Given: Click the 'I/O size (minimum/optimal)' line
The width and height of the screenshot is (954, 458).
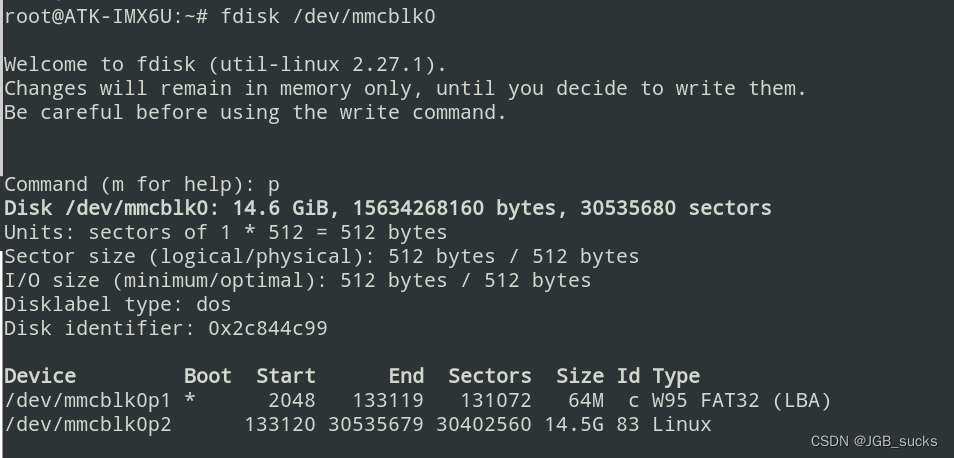Looking at the screenshot, I should pos(298,280).
